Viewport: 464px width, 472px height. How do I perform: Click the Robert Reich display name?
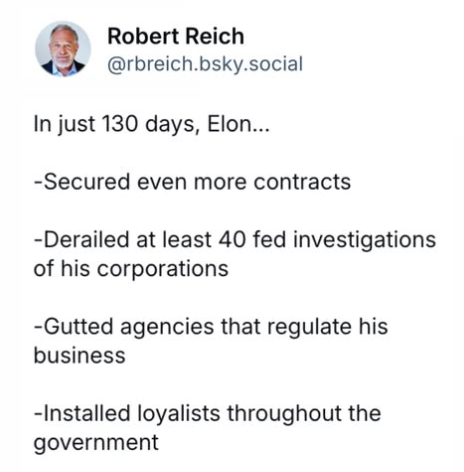coord(176,36)
